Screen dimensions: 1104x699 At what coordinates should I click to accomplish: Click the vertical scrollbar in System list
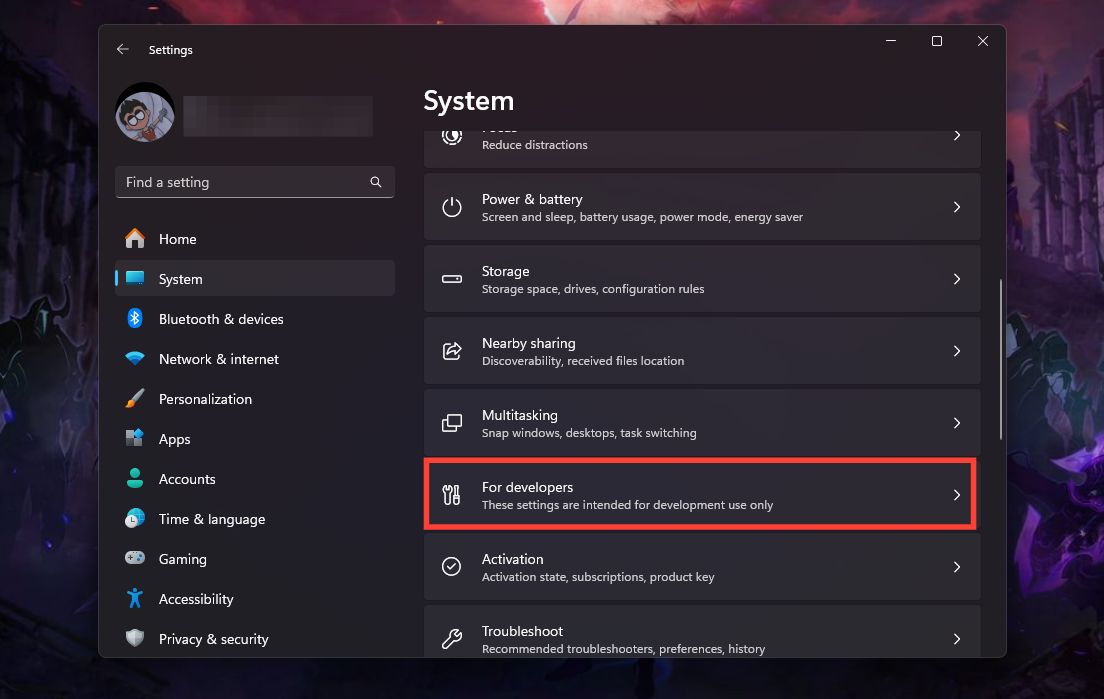coord(1001,360)
